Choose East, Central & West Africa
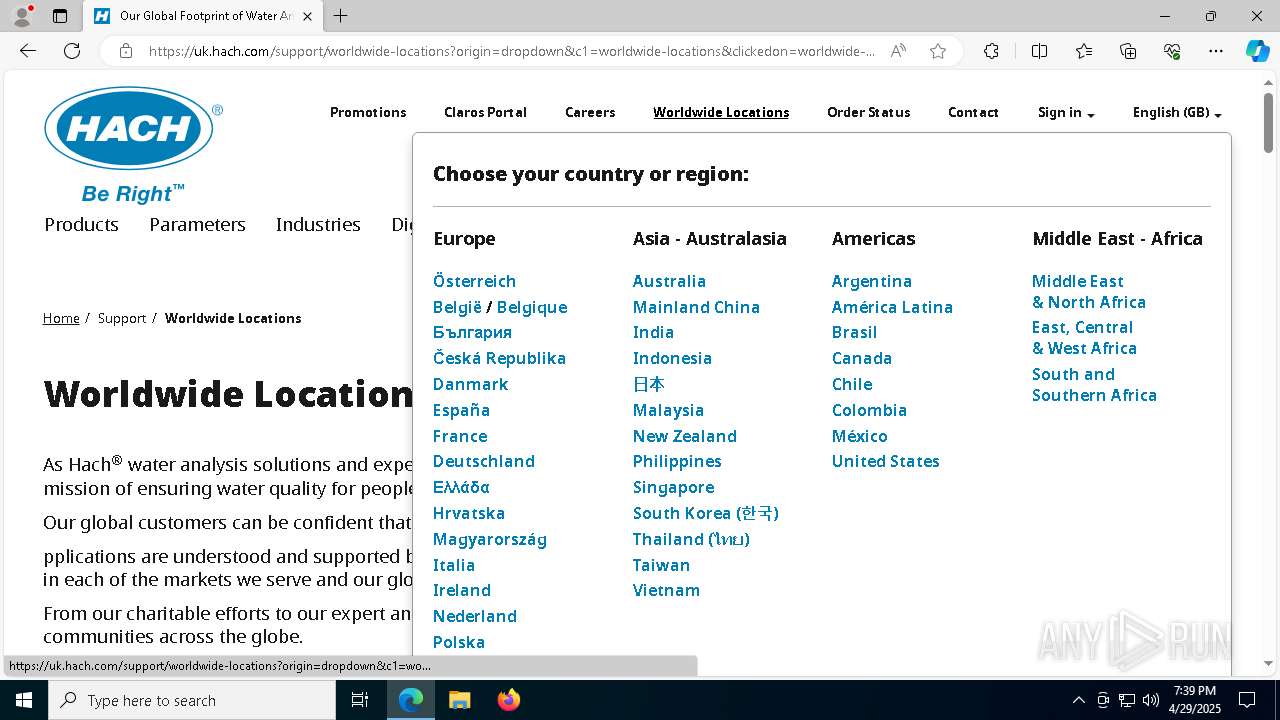1280x720 pixels. [x=1084, y=338]
